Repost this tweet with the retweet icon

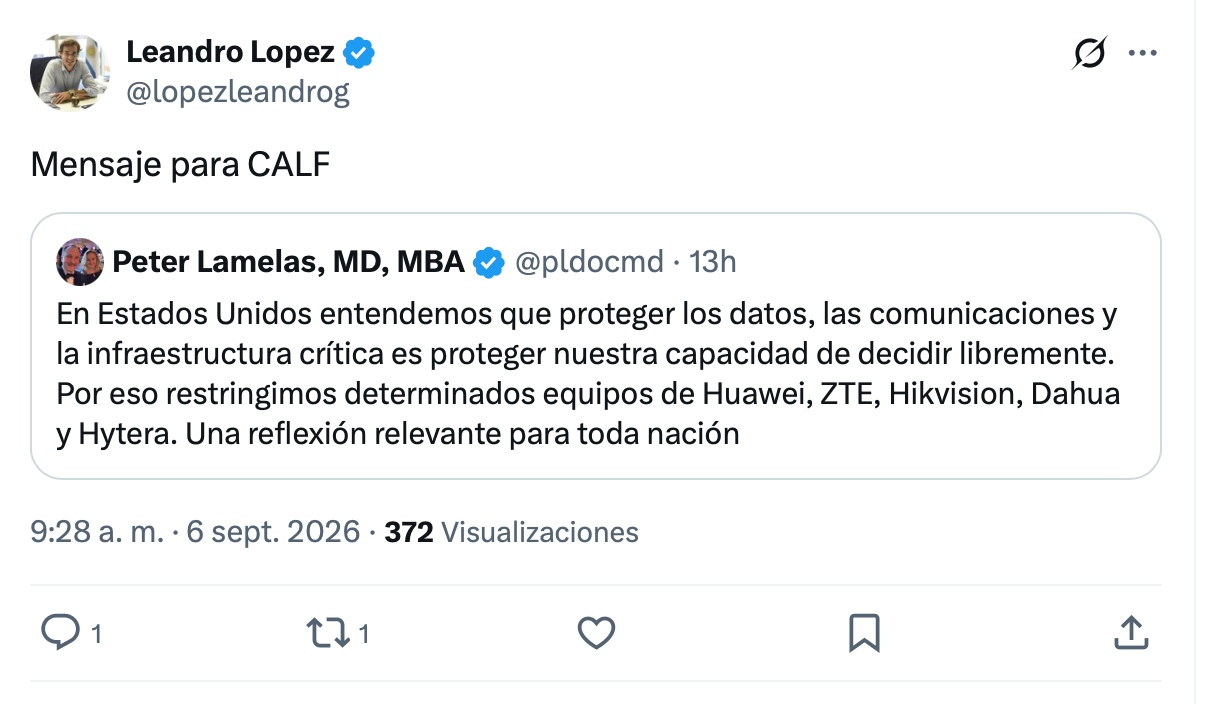pyautogui.click(x=328, y=632)
